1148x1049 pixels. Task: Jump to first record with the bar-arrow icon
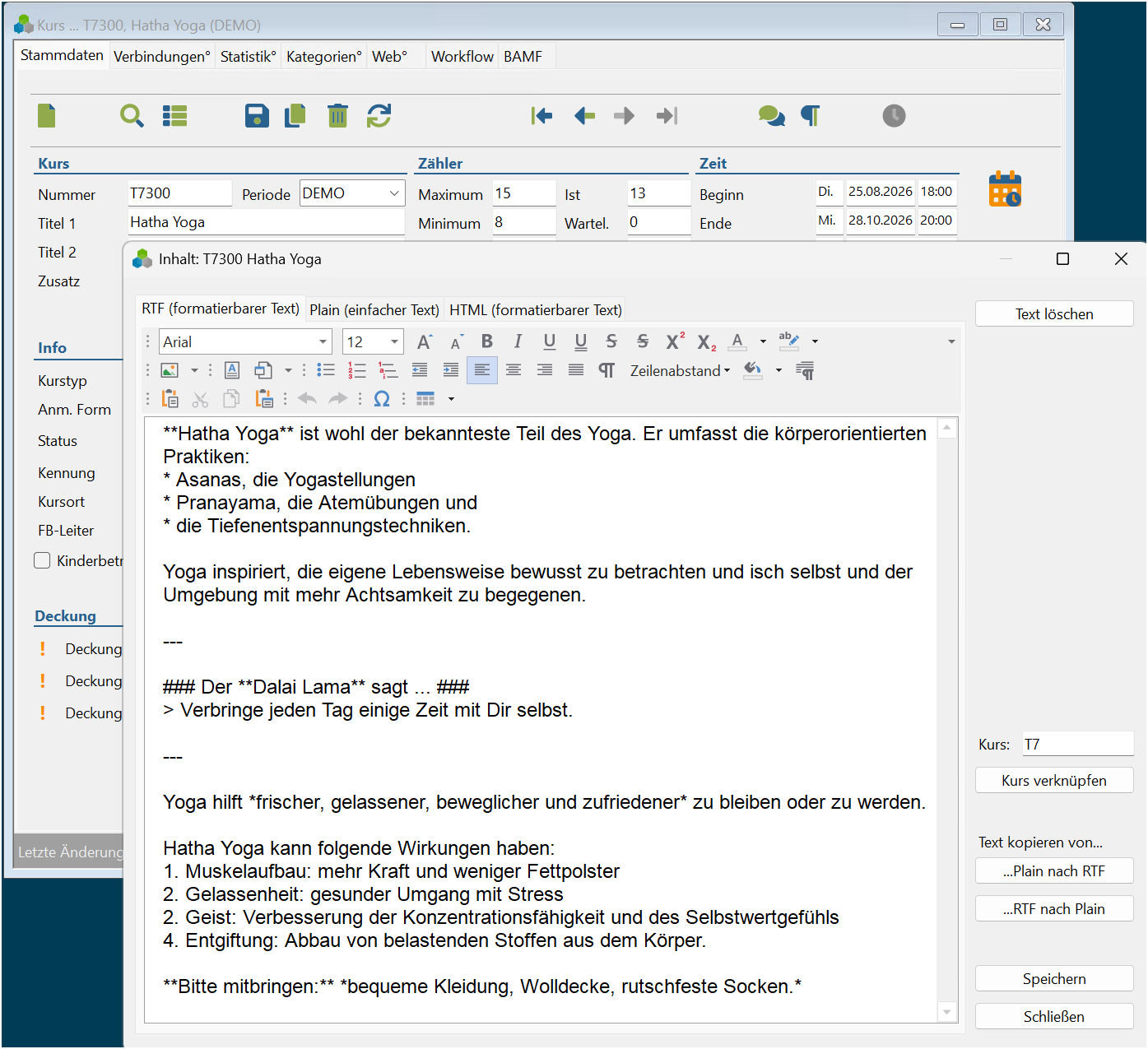[x=541, y=116]
